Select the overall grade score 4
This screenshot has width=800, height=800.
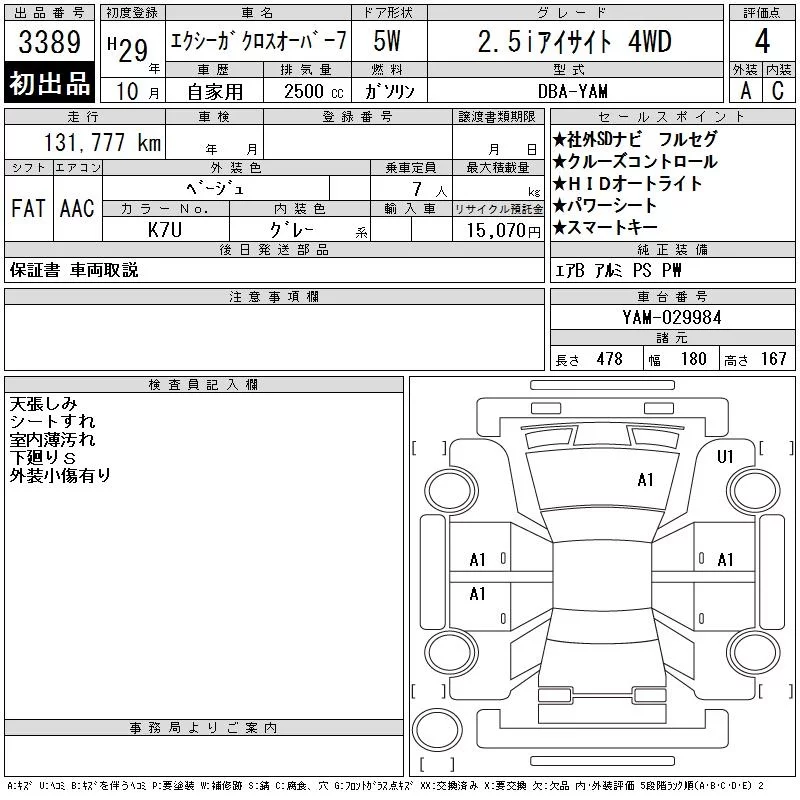pos(762,41)
